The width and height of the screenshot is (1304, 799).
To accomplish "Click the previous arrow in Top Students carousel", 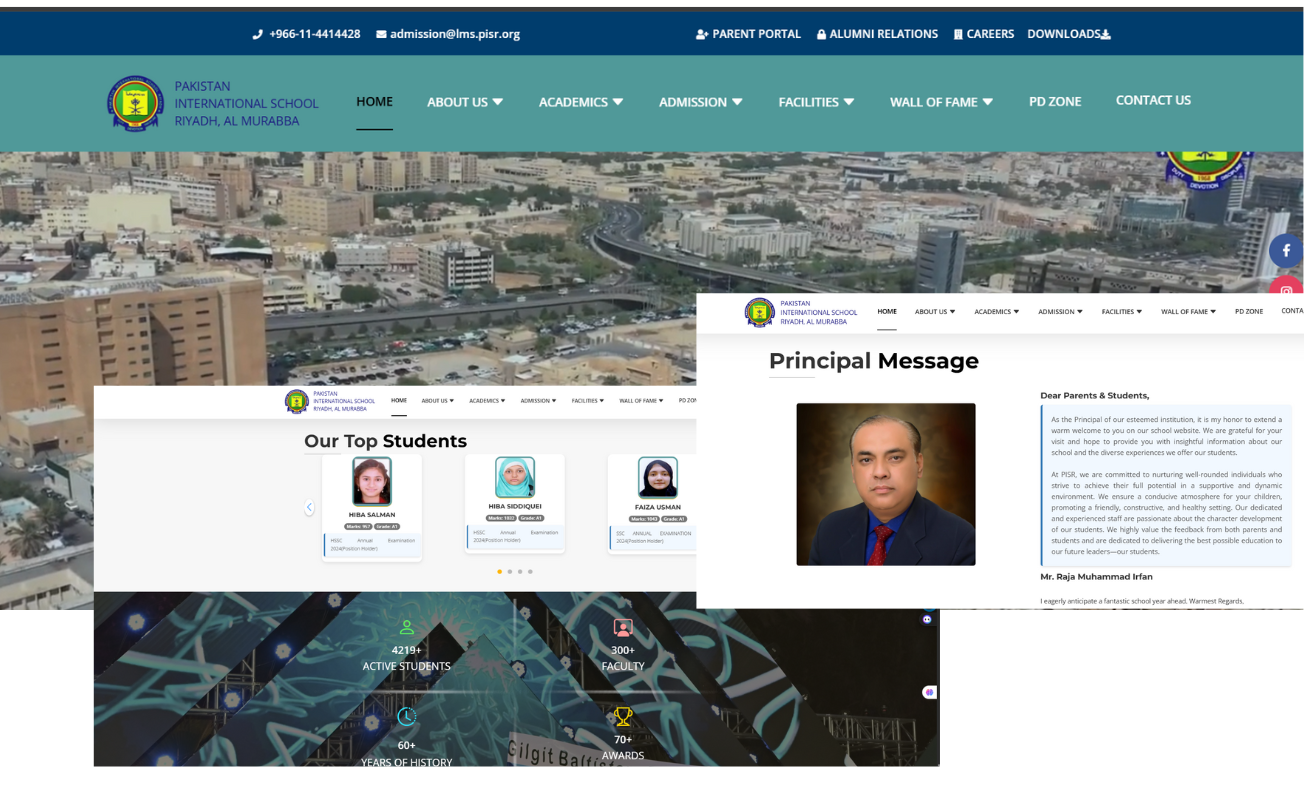I will [309, 508].
